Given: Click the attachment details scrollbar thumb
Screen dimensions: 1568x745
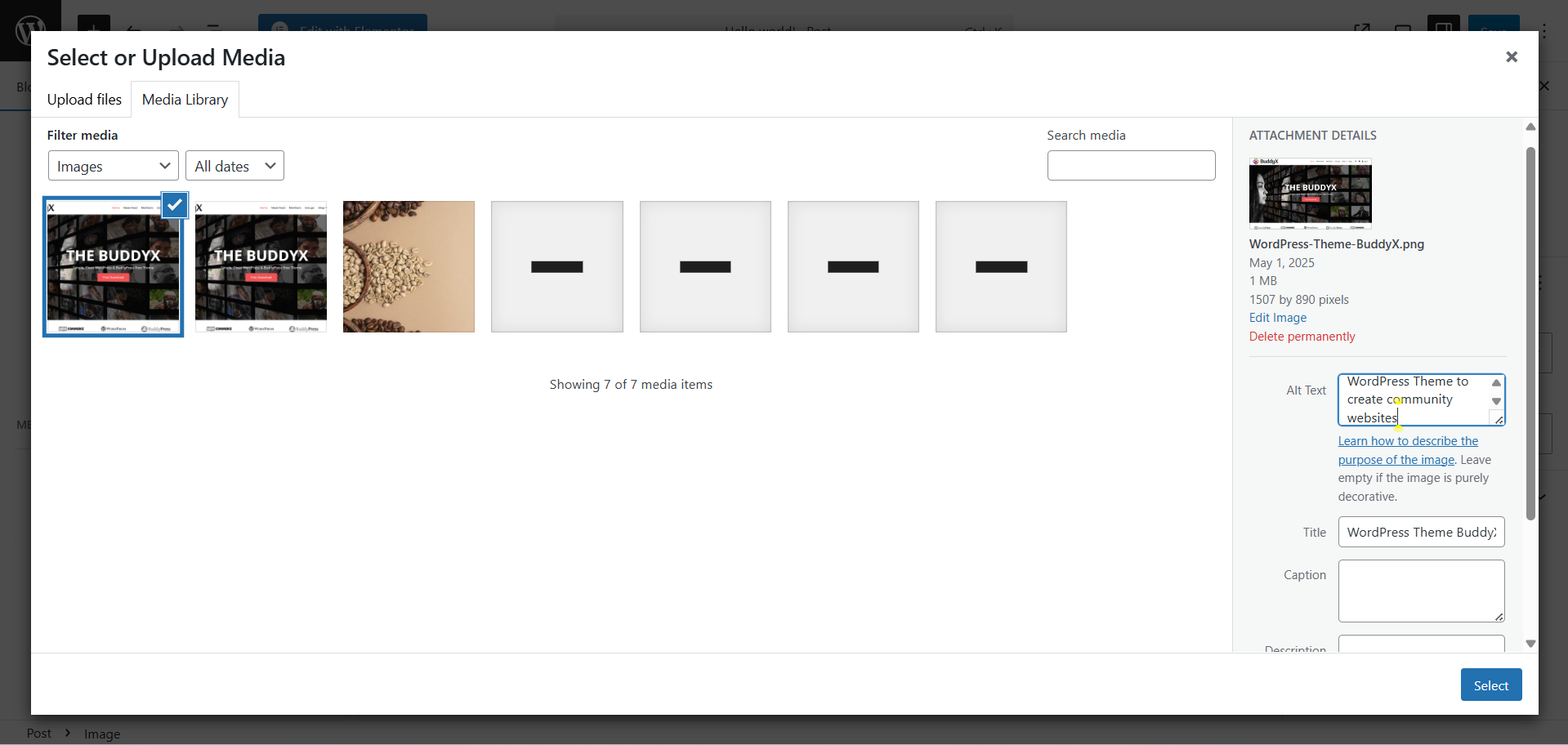Looking at the screenshot, I should click(1530, 333).
